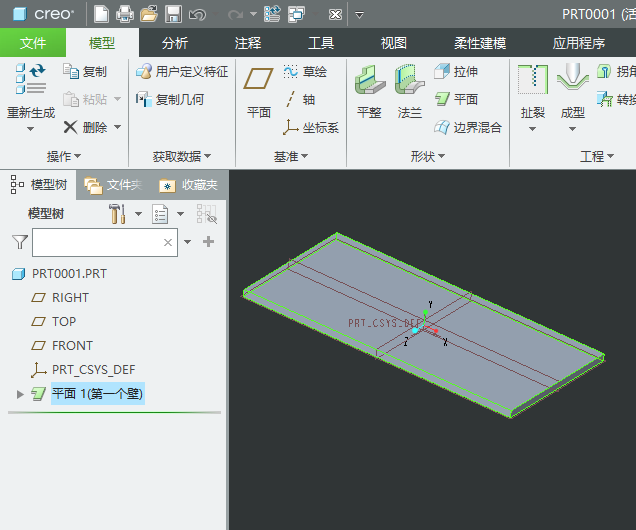636x530 pixels.
Task: Expand 平面 1(第一个壁) tree node
Action: [19, 394]
